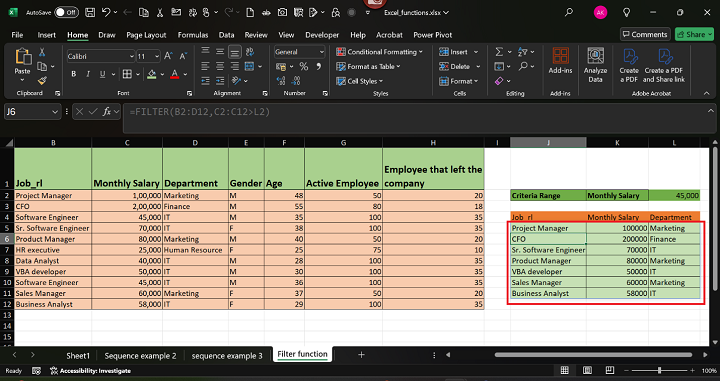
Task: Open the Formulas ribbon tab
Action: click(x=193, y=35)
